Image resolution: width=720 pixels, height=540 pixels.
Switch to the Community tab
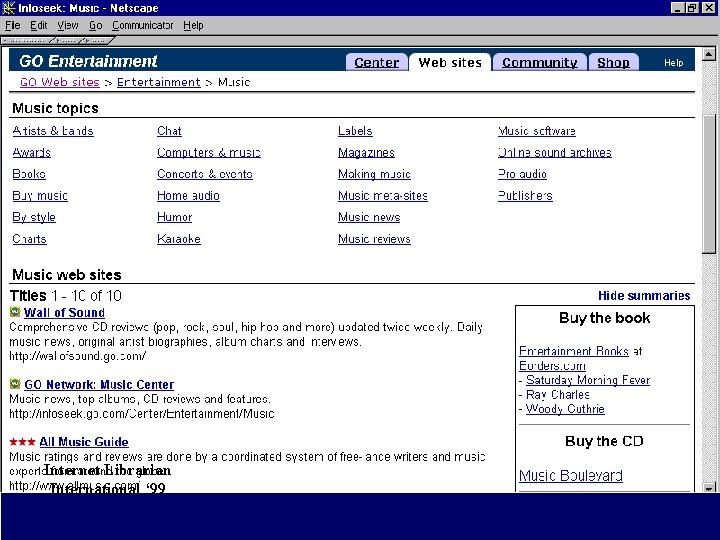[540, 62]
